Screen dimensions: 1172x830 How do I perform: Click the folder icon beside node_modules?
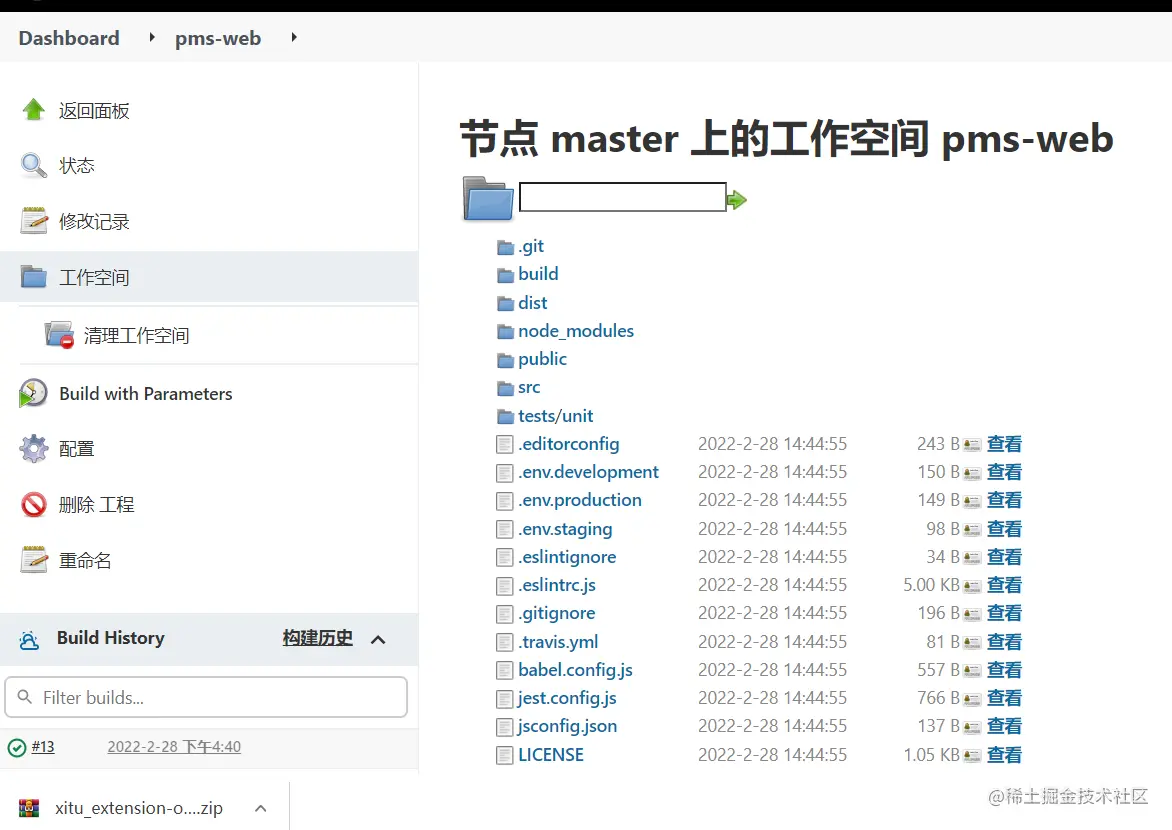(x=506, y=331)
